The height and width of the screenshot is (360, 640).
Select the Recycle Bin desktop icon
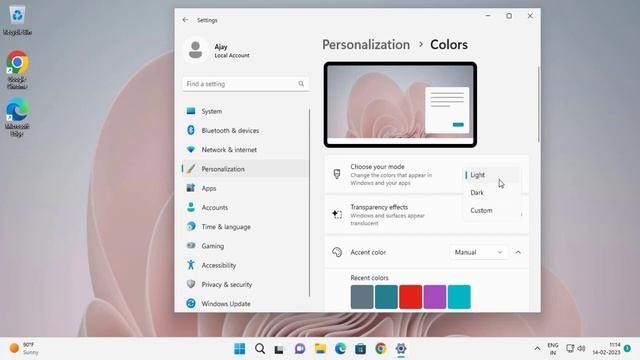17,21
